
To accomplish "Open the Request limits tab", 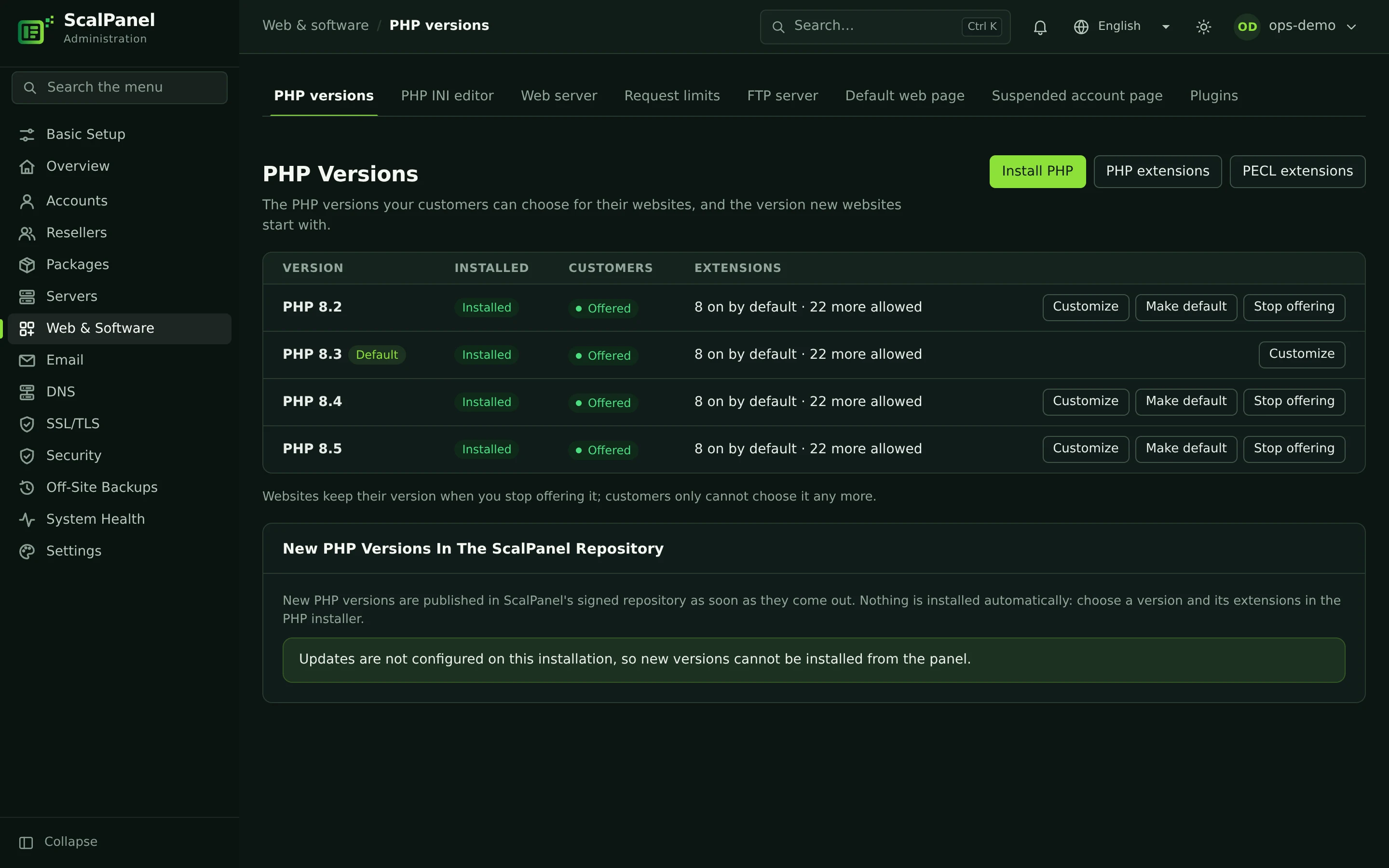I will pyautogui.click(x=671, y=96).
